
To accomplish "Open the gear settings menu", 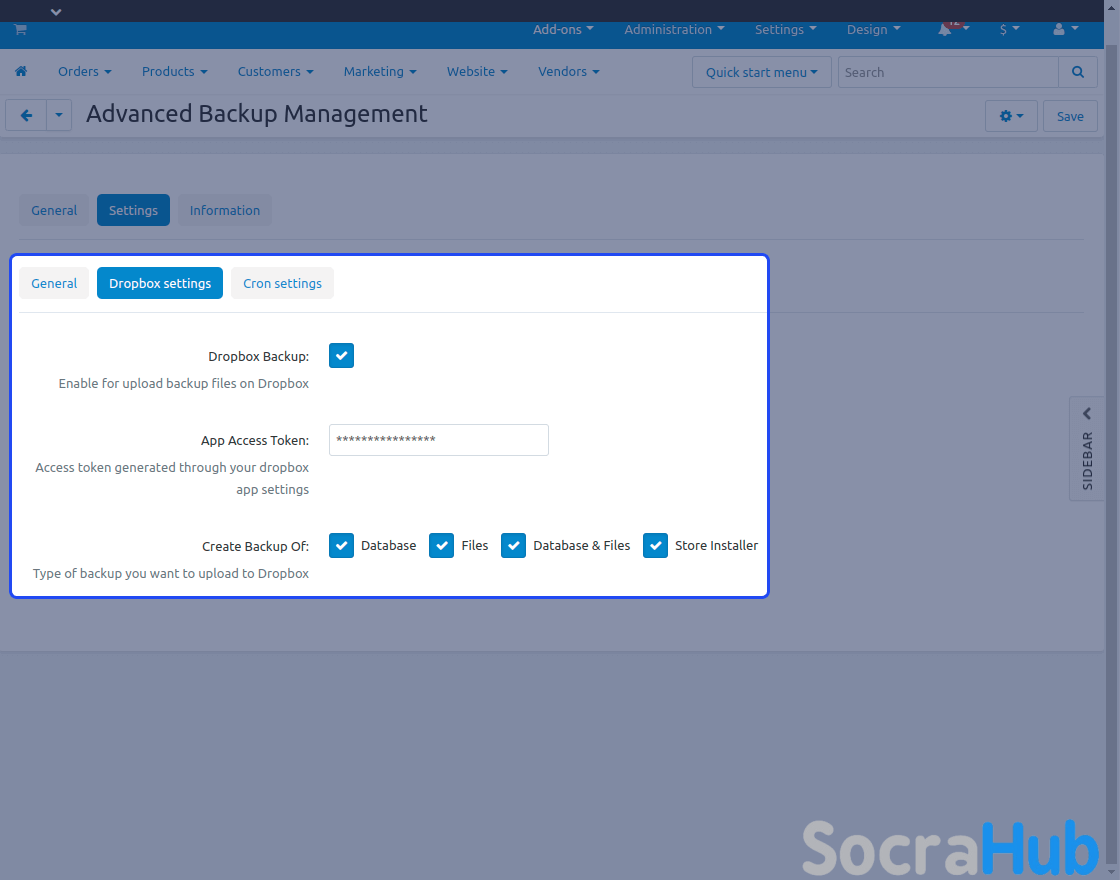I will [x=1011, y=116].
